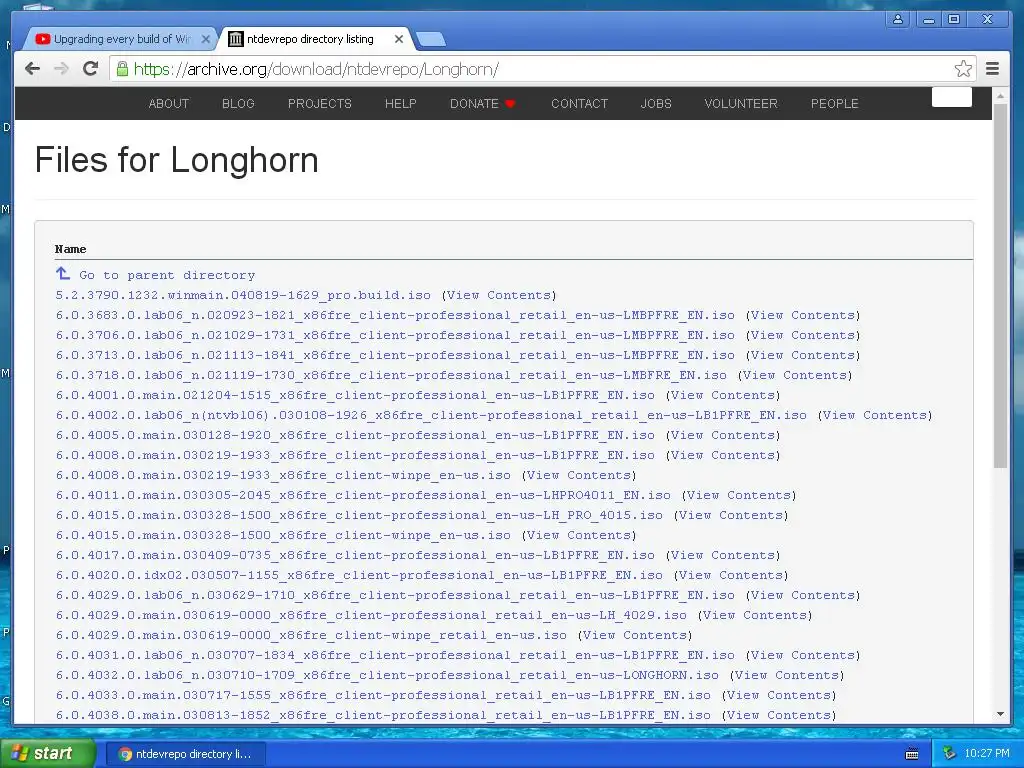Open HELP in the nav bar

[x=400, y=103]
